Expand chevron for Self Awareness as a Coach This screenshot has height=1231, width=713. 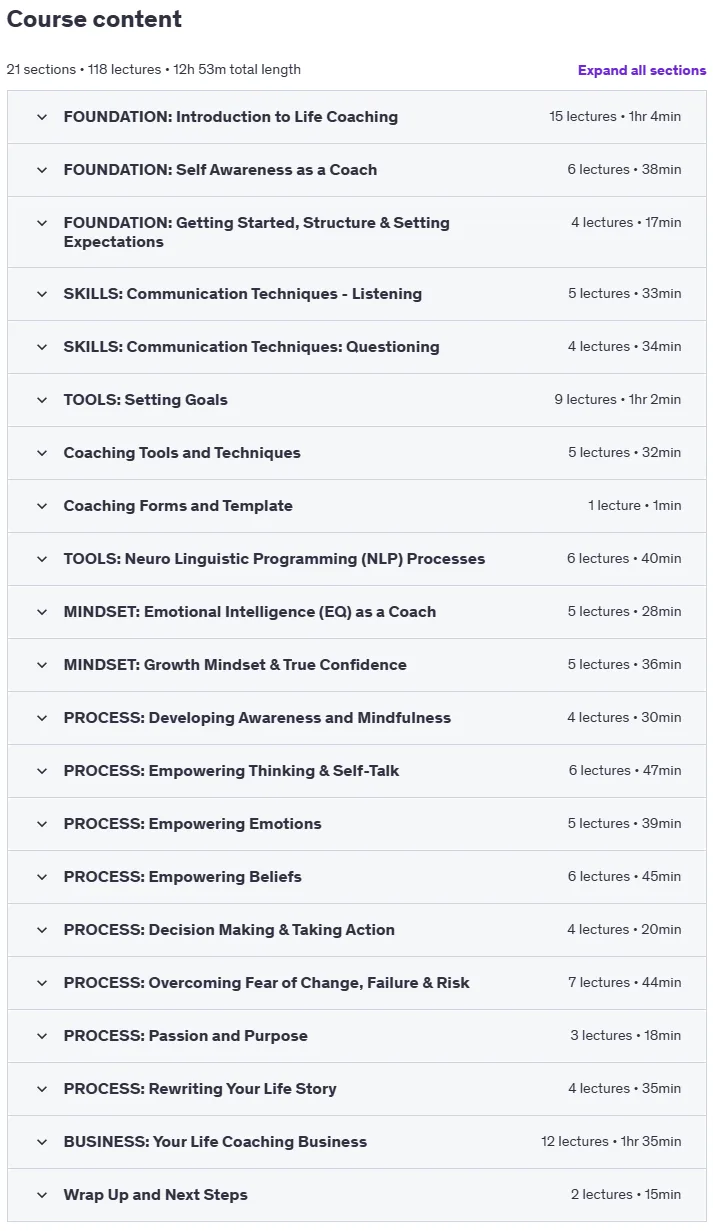(x=42, y=170)
